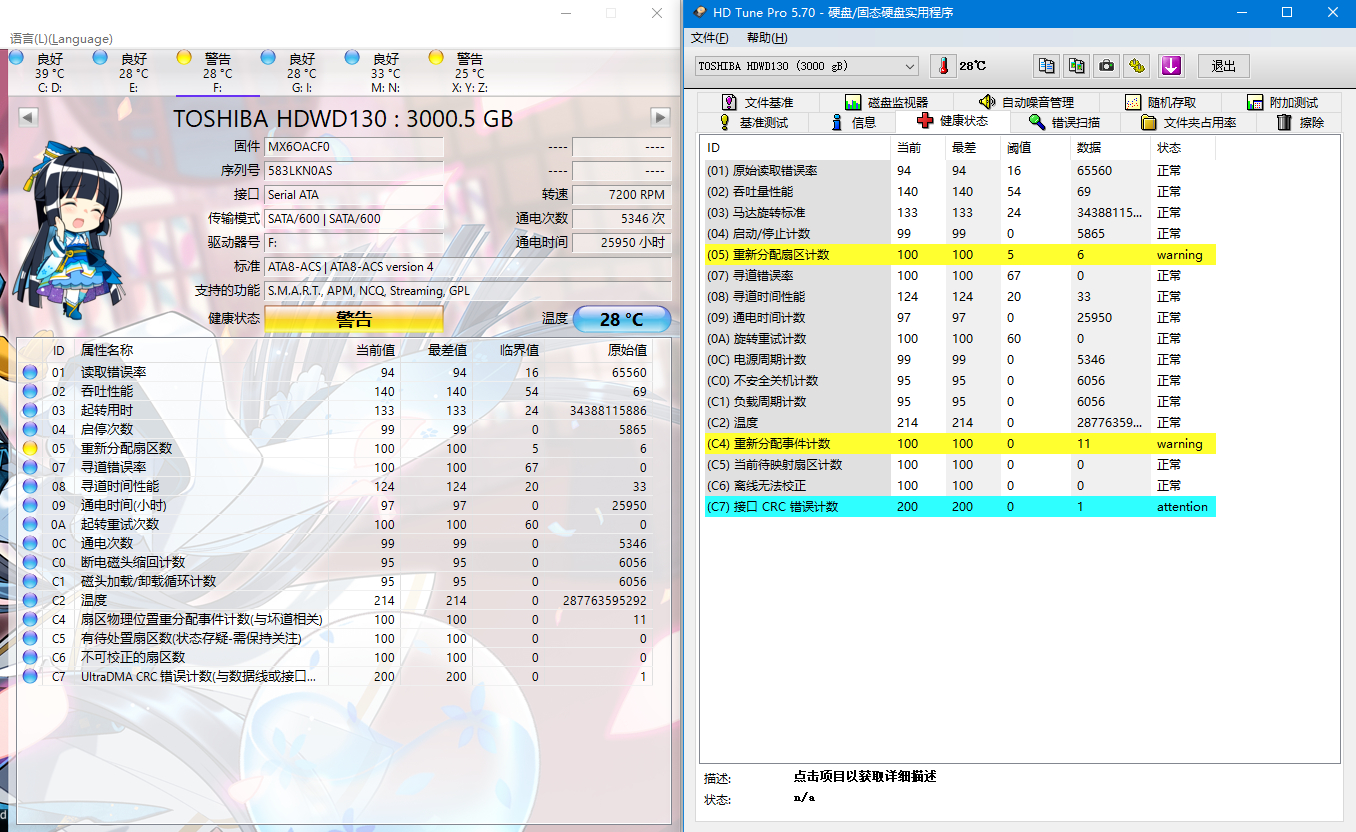Select the (01) 原始读取错误率 row in HD Tune
The width and height of the screenshot is (1356, 832).
pyautogui.click(x=959, y=171)
